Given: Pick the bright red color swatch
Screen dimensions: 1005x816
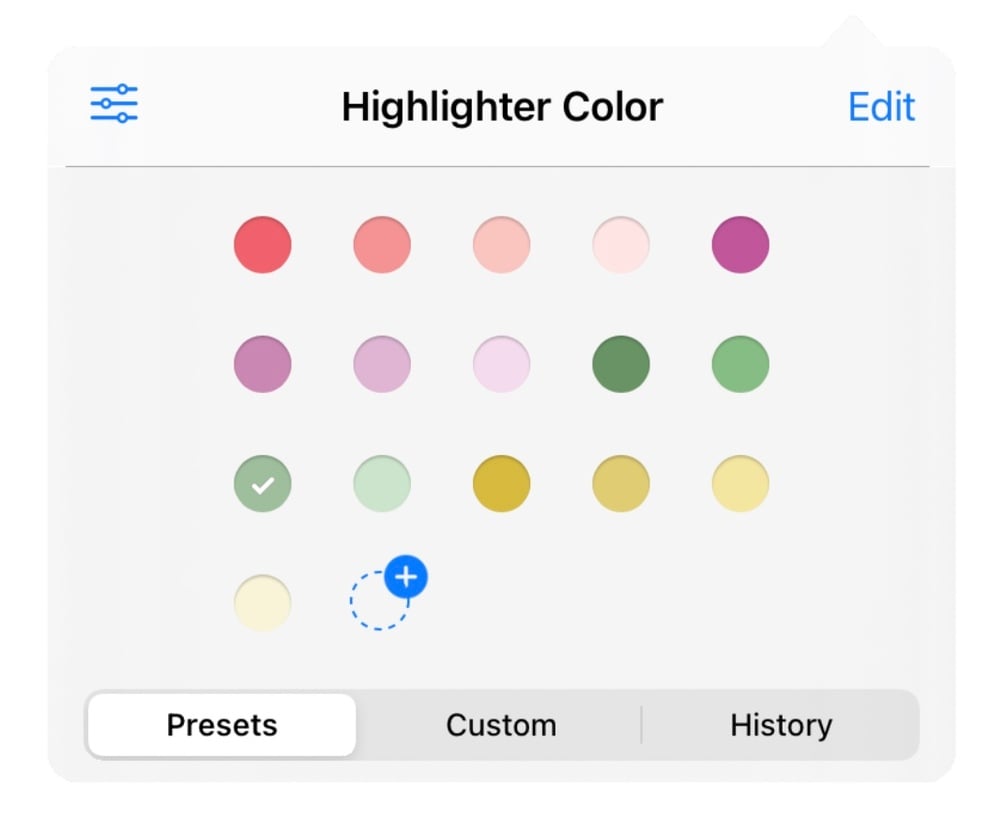Looking at the screenshot, I should 263,244.
